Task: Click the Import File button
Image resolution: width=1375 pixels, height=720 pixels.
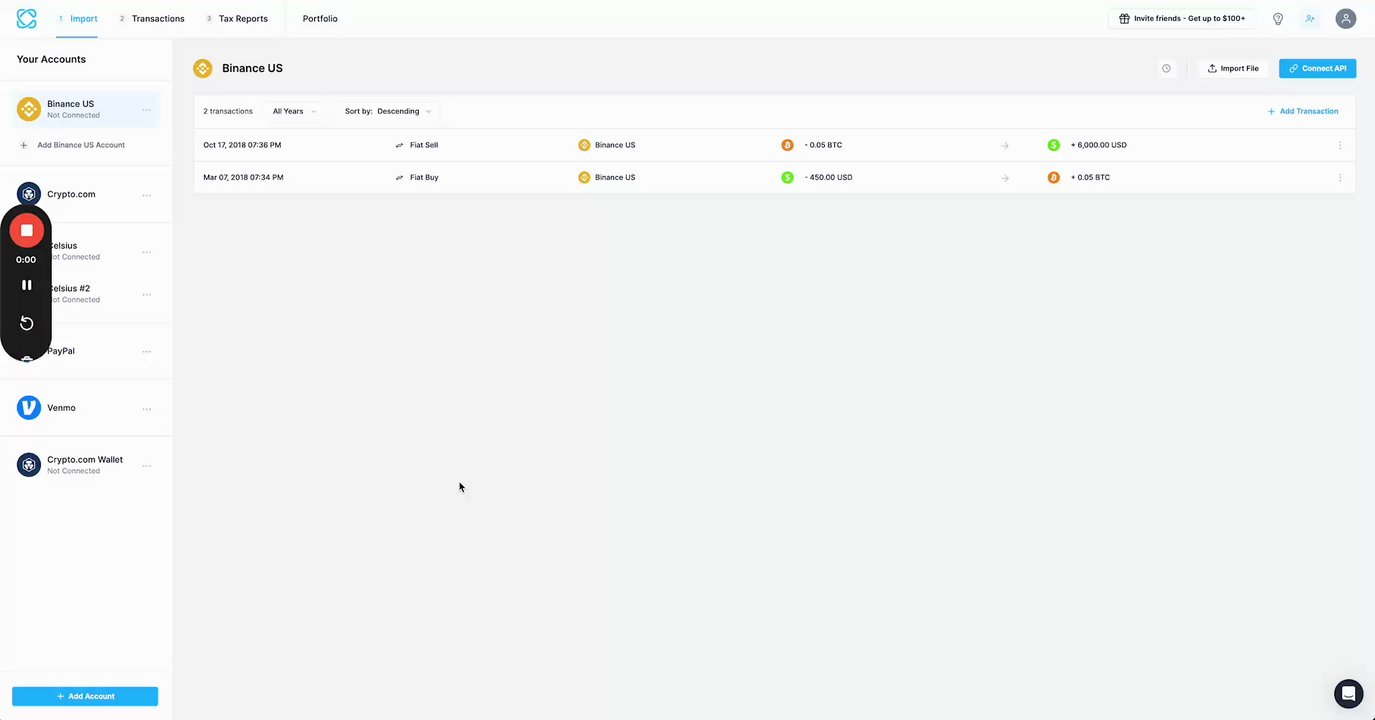Action: tap(1233, 68)
